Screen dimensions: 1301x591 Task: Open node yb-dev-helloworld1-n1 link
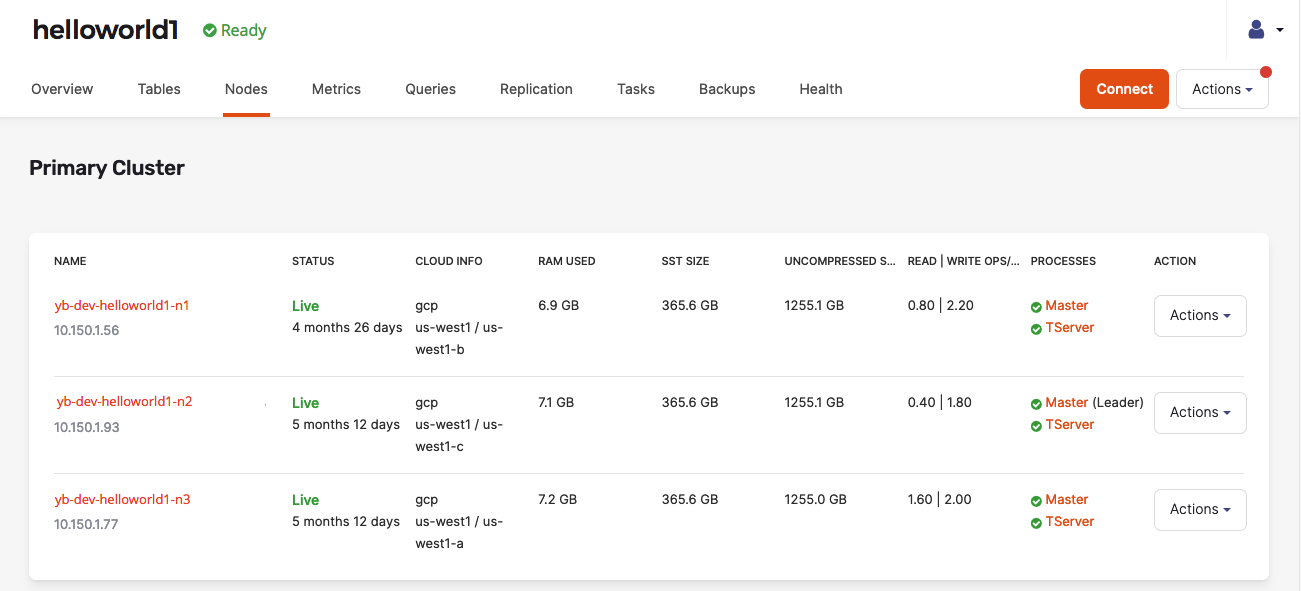point(122,306)
